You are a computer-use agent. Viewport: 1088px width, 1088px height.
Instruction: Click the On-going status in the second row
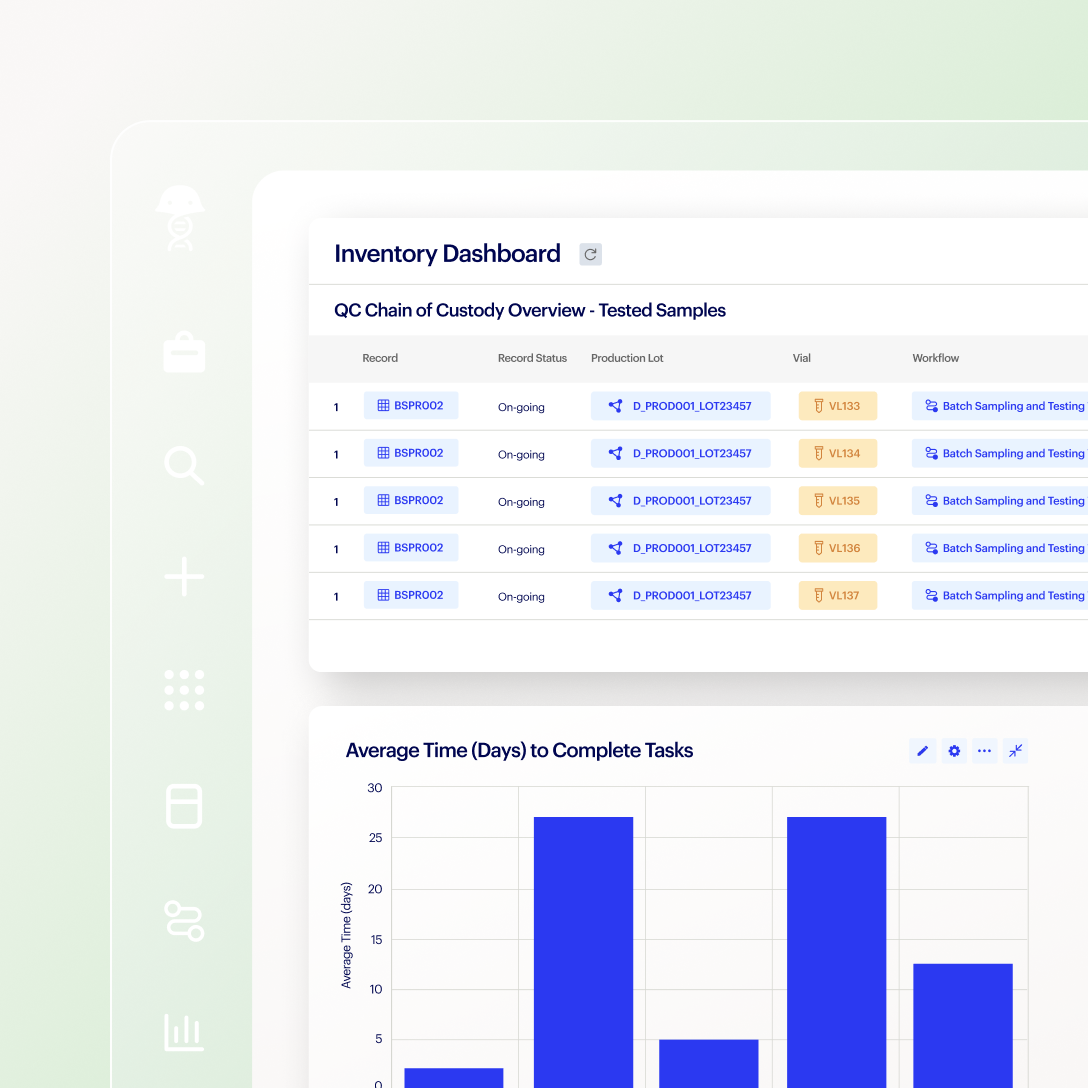pyautogui.click(x=521, y=454)
